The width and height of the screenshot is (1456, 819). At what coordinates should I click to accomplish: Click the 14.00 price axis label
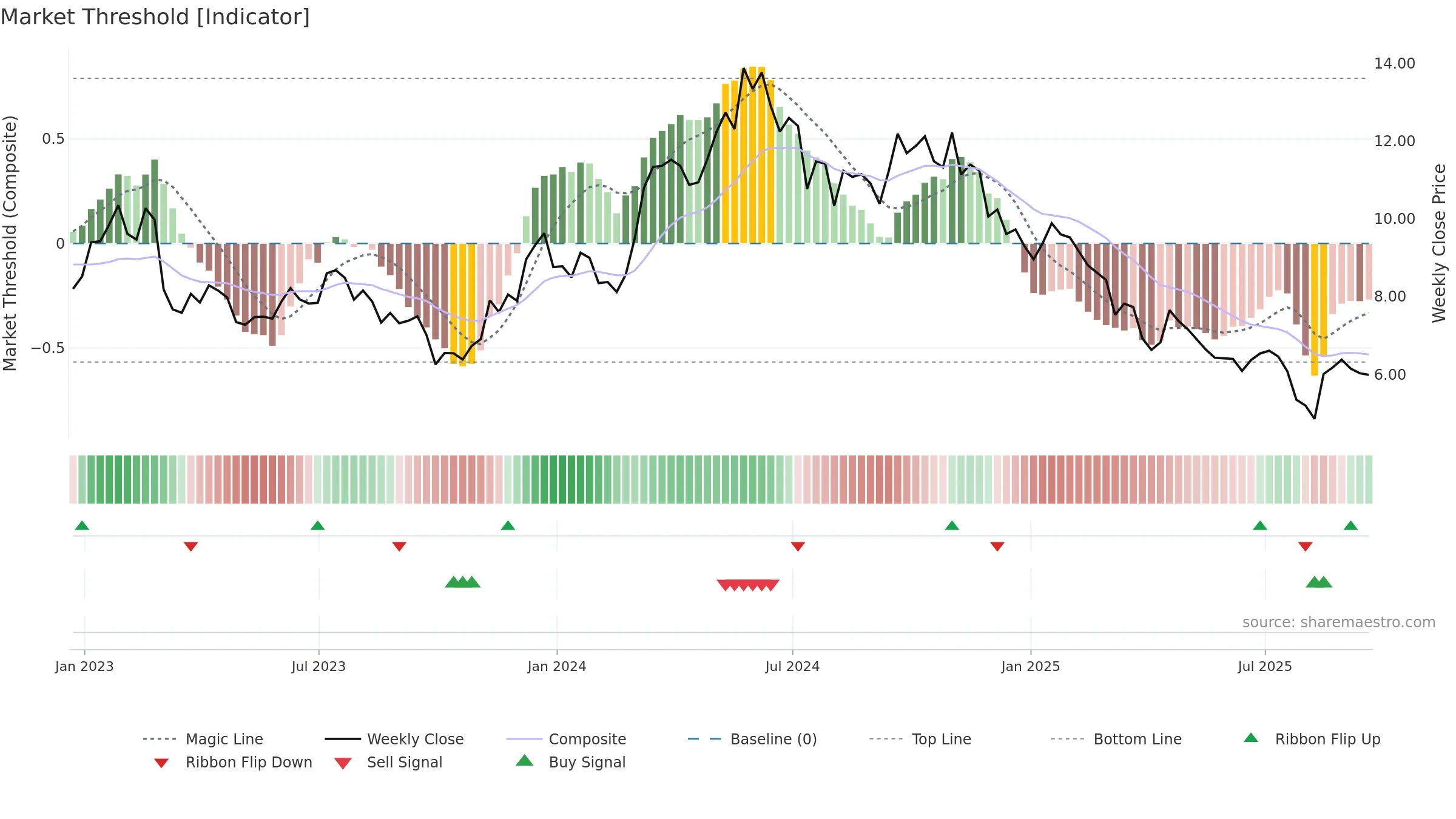[1395, 63]
